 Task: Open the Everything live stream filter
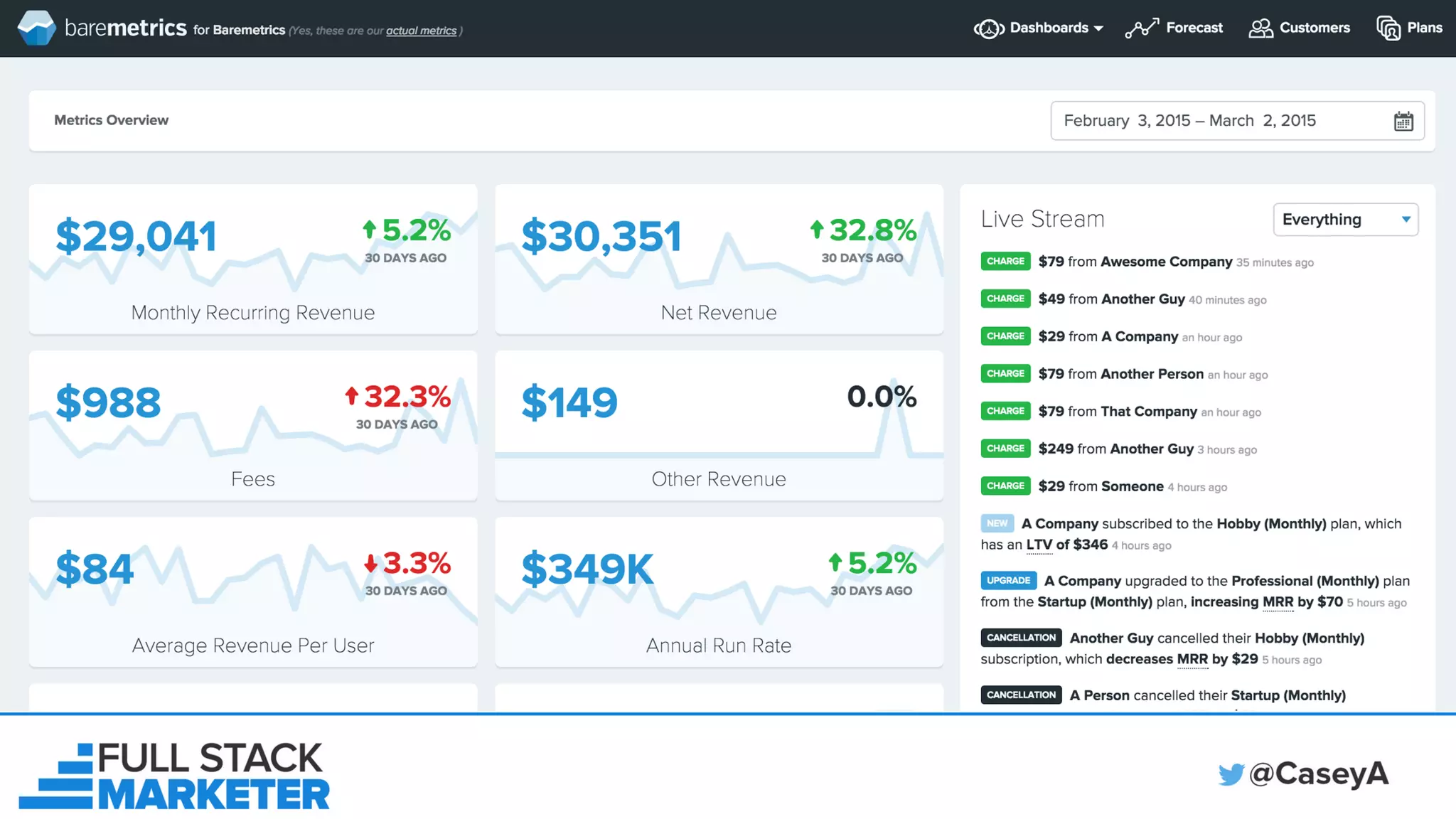pos(1322,220)
